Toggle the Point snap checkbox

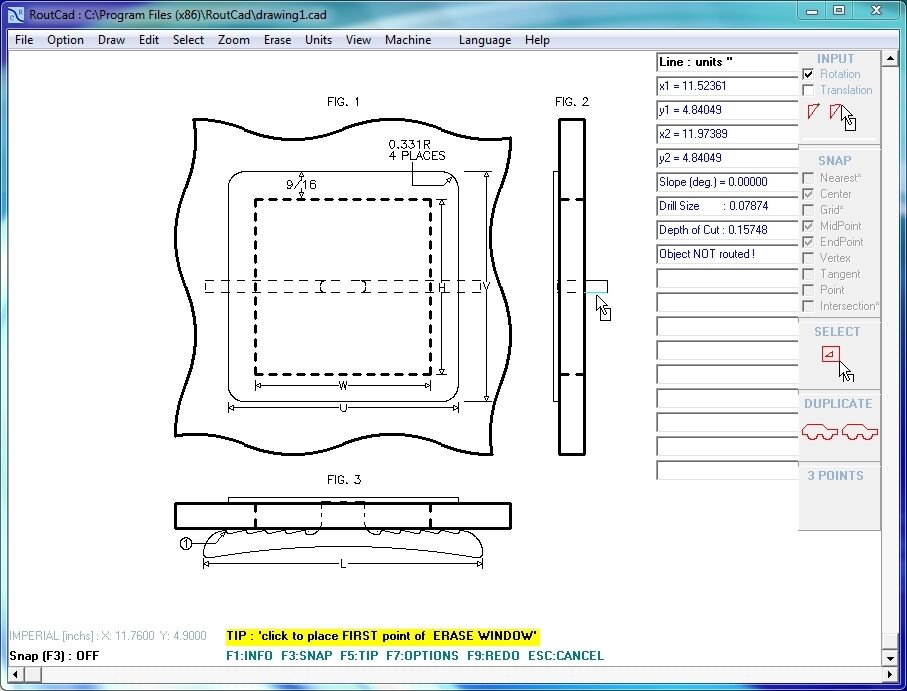(x=808, y=290)
